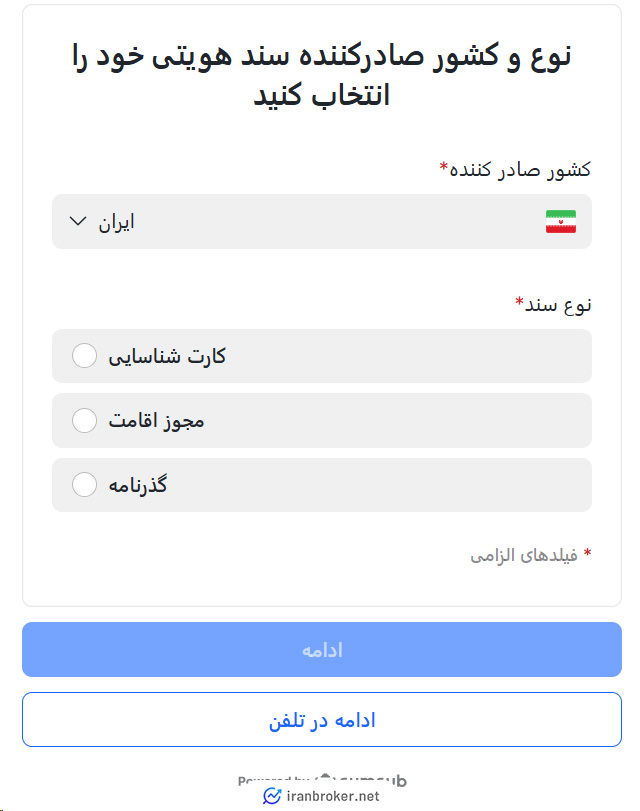The image size is (640, 811).
Task: Click the iranbroker.net chart icon
Action: pyautogui.click(x=271, y=796)
